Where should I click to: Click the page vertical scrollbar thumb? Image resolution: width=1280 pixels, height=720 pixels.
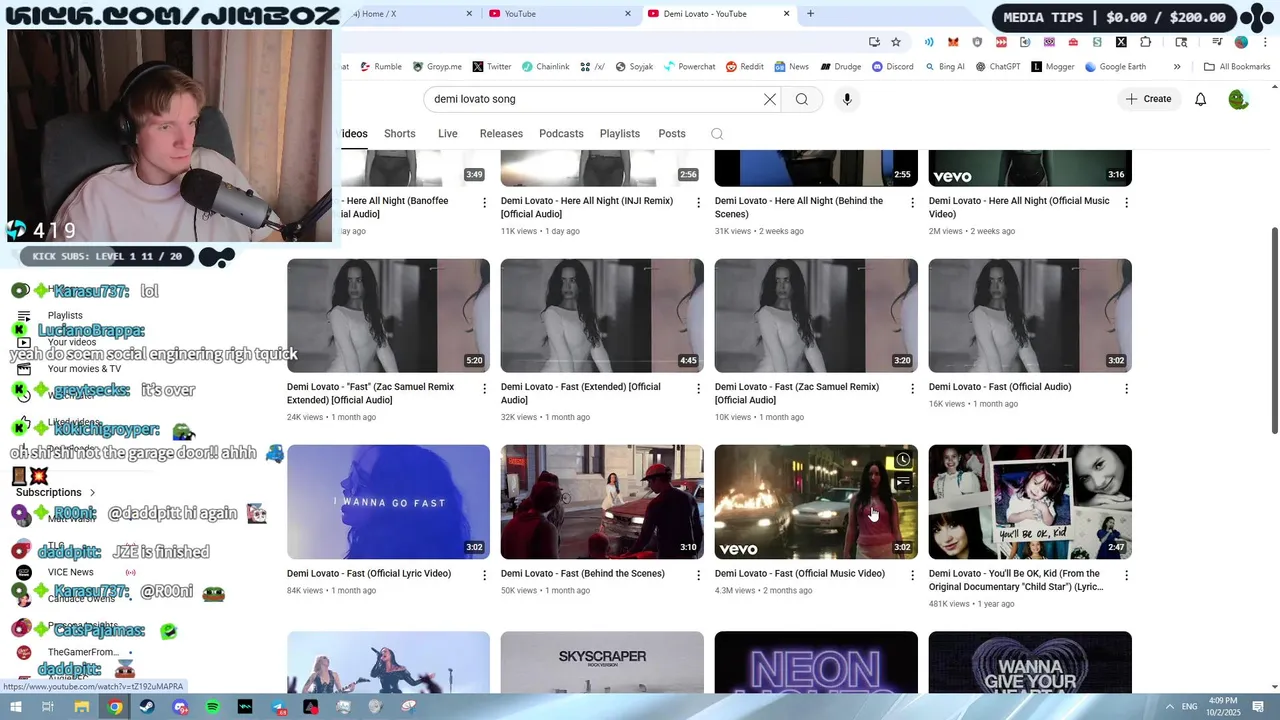pos(1274,330)
